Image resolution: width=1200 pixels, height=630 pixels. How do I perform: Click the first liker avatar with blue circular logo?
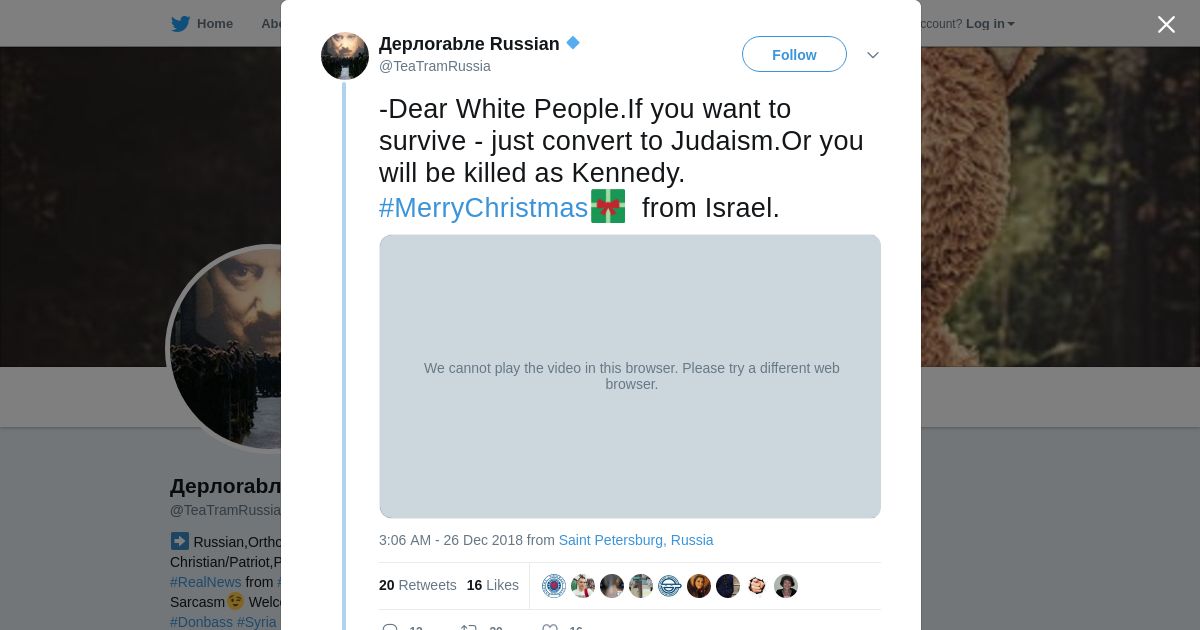tap(554, 586)
